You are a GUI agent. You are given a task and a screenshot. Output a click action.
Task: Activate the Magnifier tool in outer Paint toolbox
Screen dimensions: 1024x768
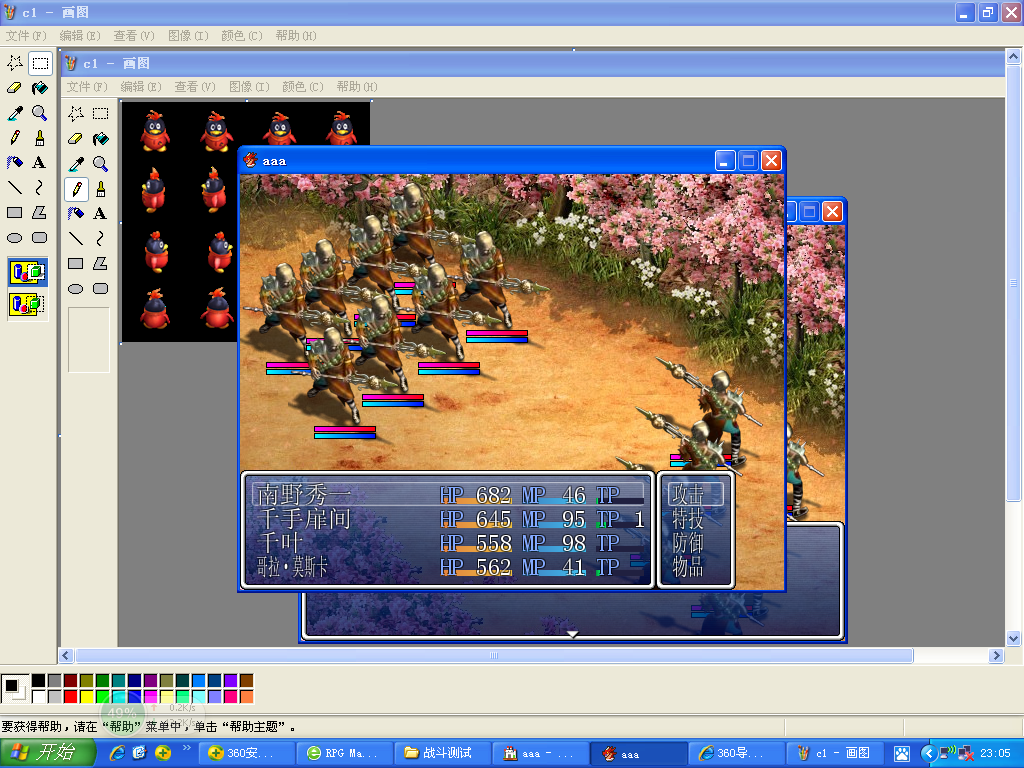tap(40, 113)
